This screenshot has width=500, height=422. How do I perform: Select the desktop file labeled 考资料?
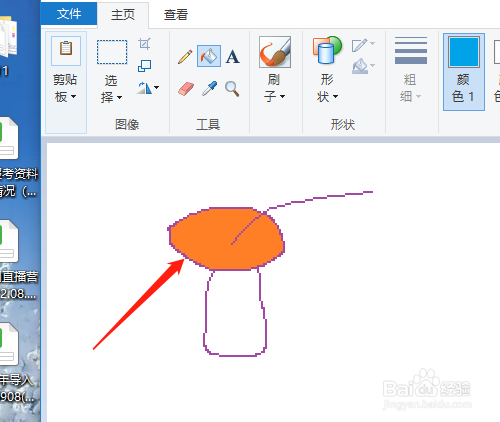(17, 157)
